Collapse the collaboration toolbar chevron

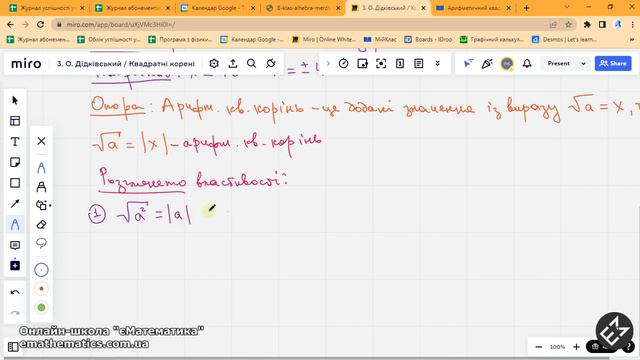[x=328, y=64]
